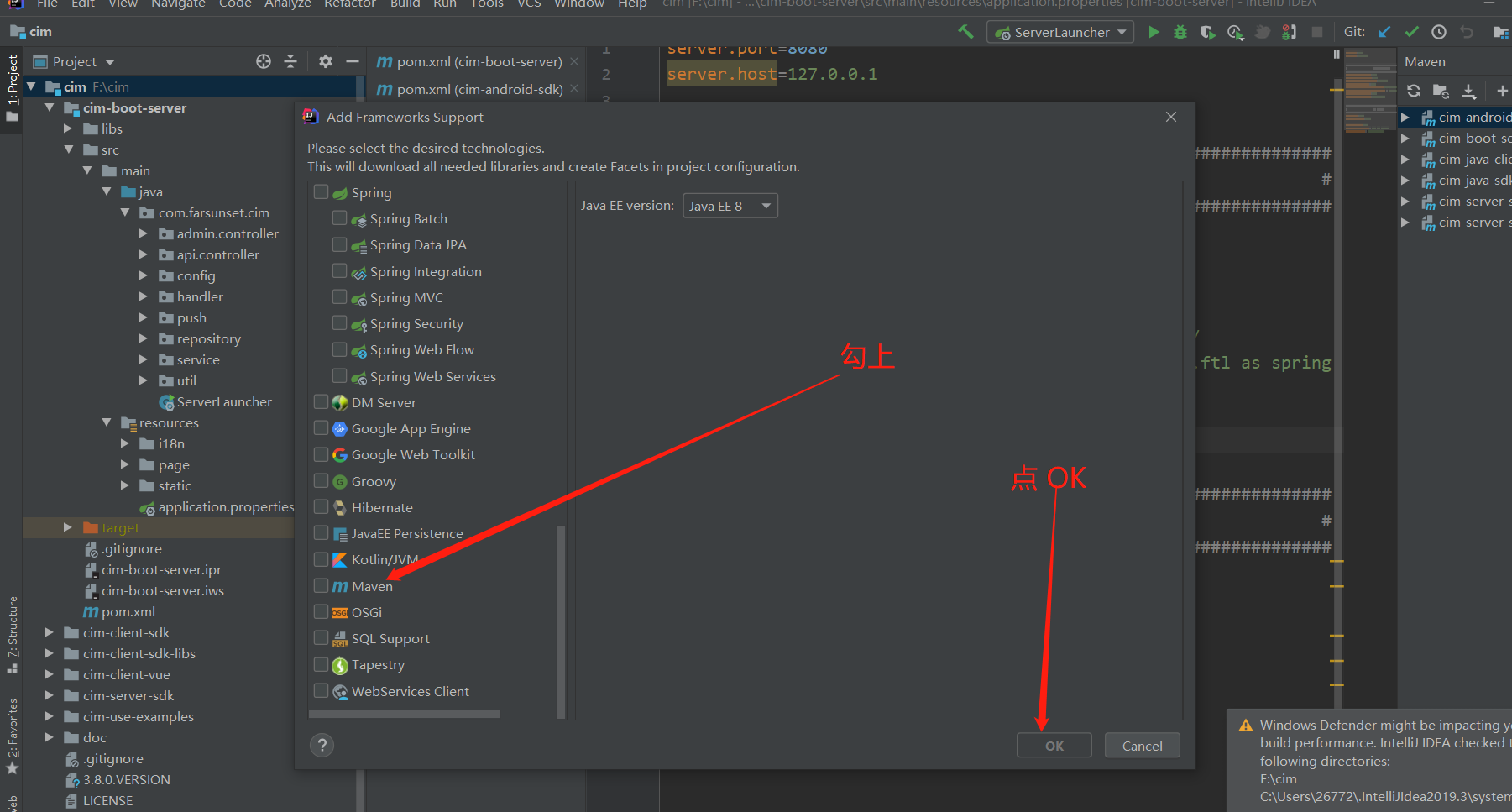Open Structure side tool window
This screenshot has width=1512, height=812.
pyautogui.click(x=12, y=635)
